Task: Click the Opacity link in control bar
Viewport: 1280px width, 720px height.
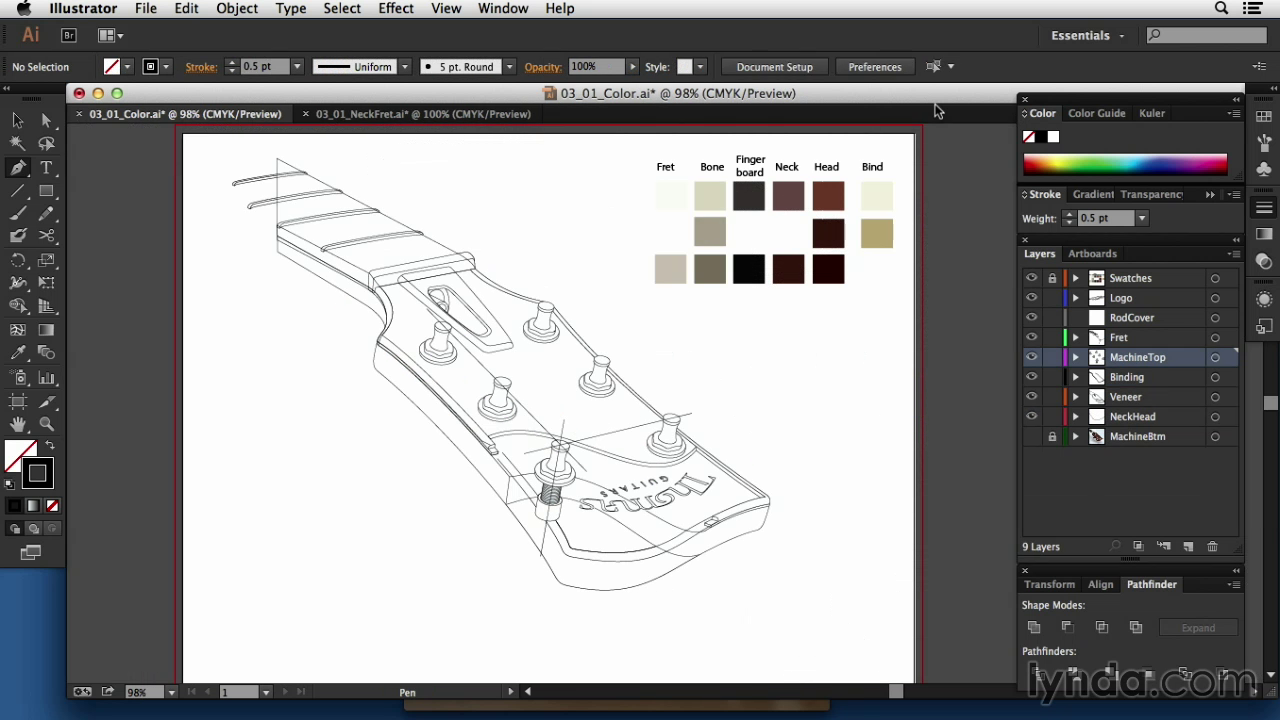Action: (543, 67)
